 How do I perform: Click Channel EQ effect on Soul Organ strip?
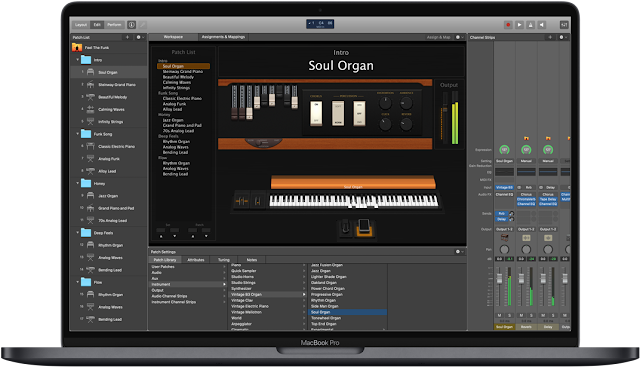point(504,194)
